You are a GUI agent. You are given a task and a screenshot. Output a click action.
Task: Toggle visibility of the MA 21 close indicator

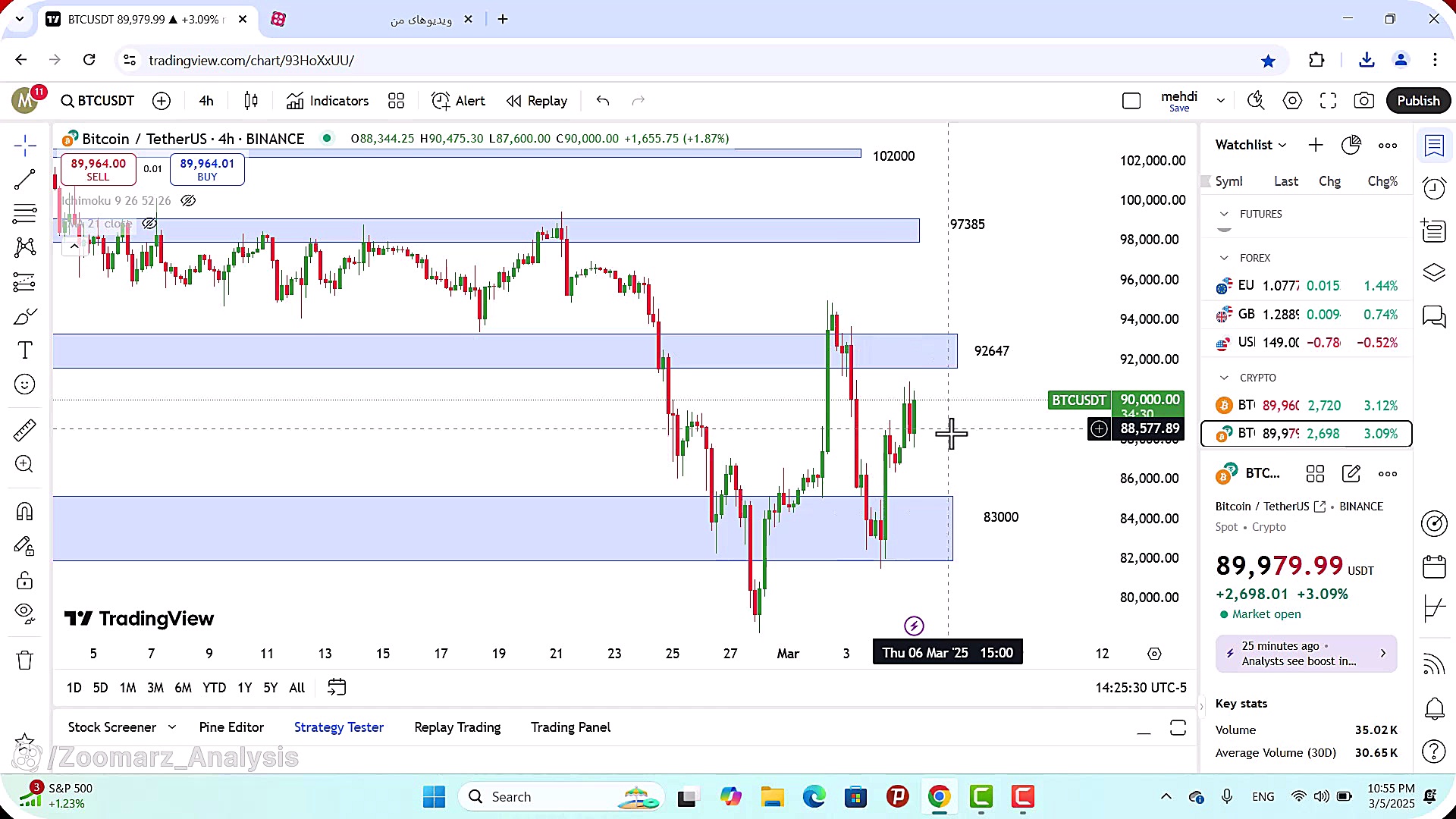pos(149,223)
